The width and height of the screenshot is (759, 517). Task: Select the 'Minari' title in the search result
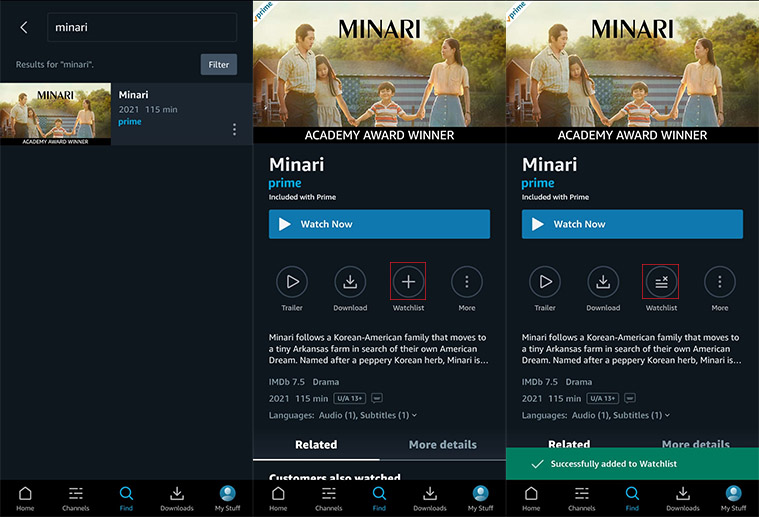(x=134, y=95)
